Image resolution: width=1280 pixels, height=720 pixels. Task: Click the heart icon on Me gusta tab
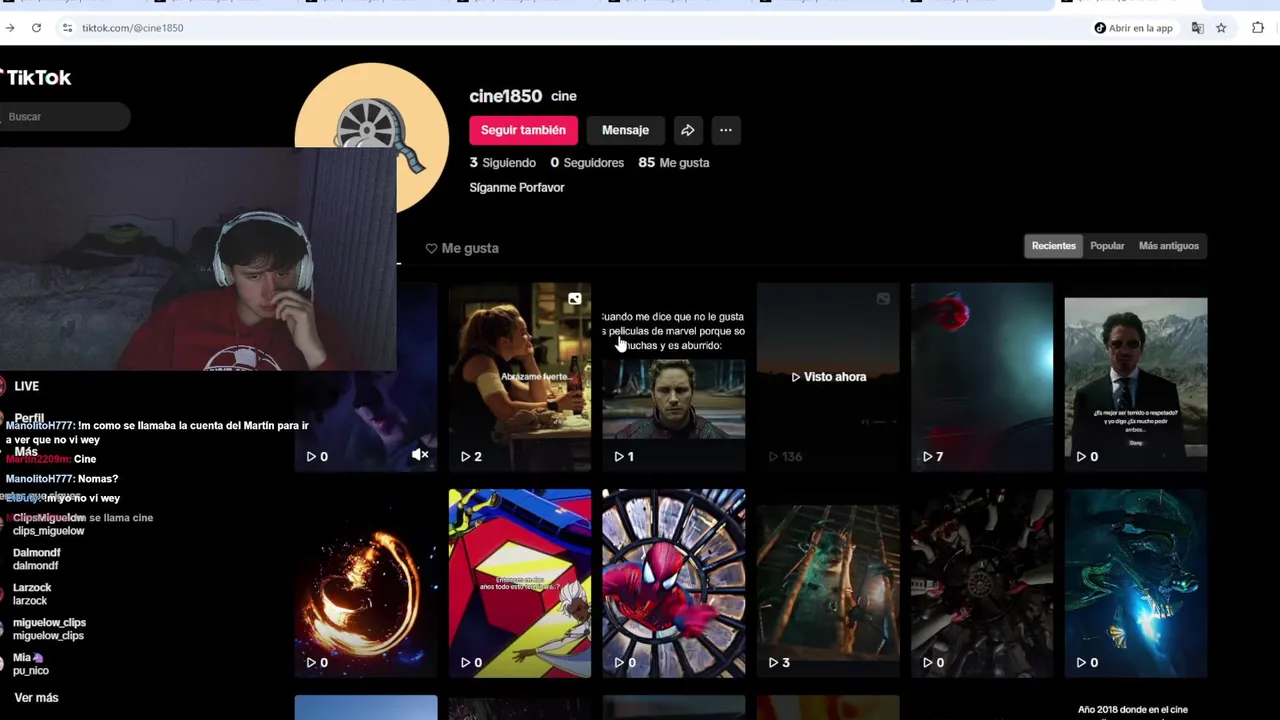431,248
